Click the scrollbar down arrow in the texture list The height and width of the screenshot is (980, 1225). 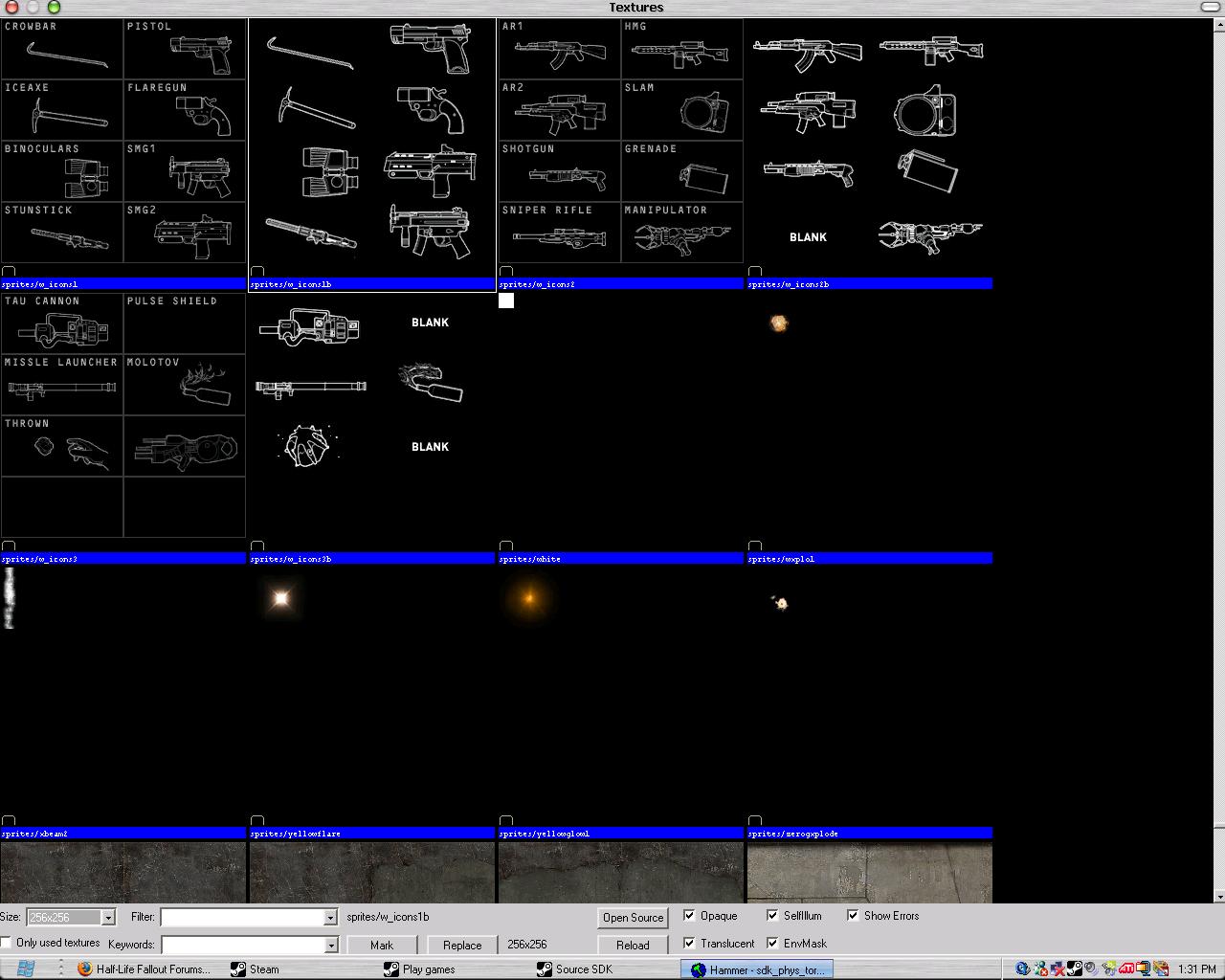[x=1219, y=898]
